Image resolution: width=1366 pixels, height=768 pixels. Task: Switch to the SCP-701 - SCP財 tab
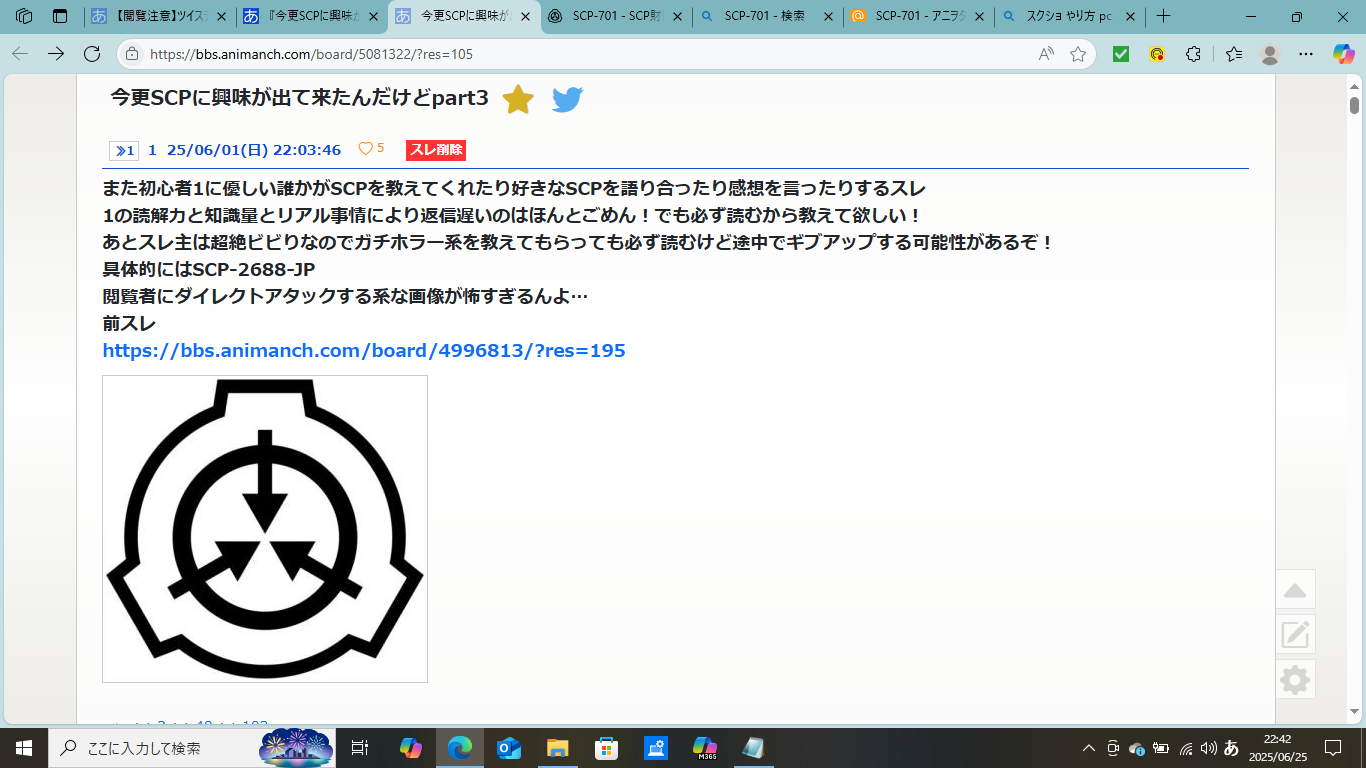(x=616, y=16)
